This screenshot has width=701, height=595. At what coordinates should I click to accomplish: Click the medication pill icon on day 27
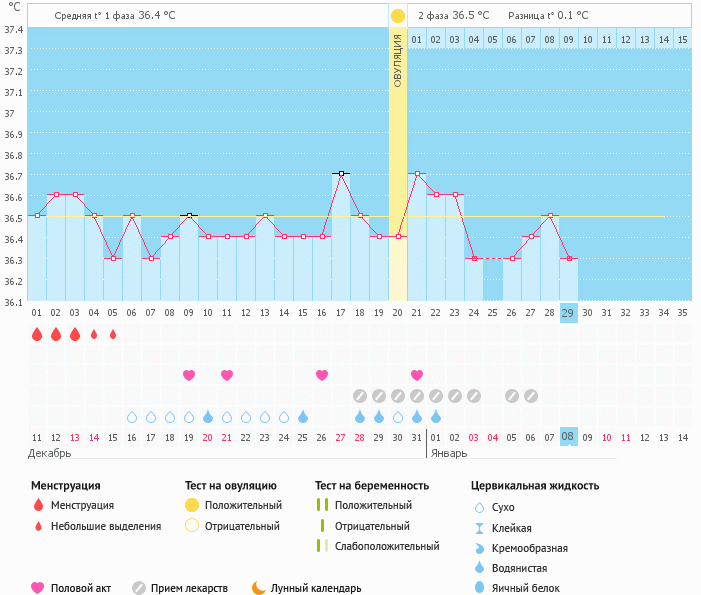click(531, 396)
